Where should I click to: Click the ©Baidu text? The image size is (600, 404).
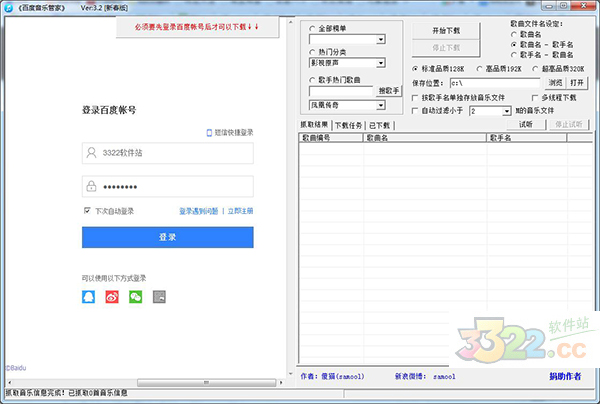pyautogui.click(x=16, y=368)
